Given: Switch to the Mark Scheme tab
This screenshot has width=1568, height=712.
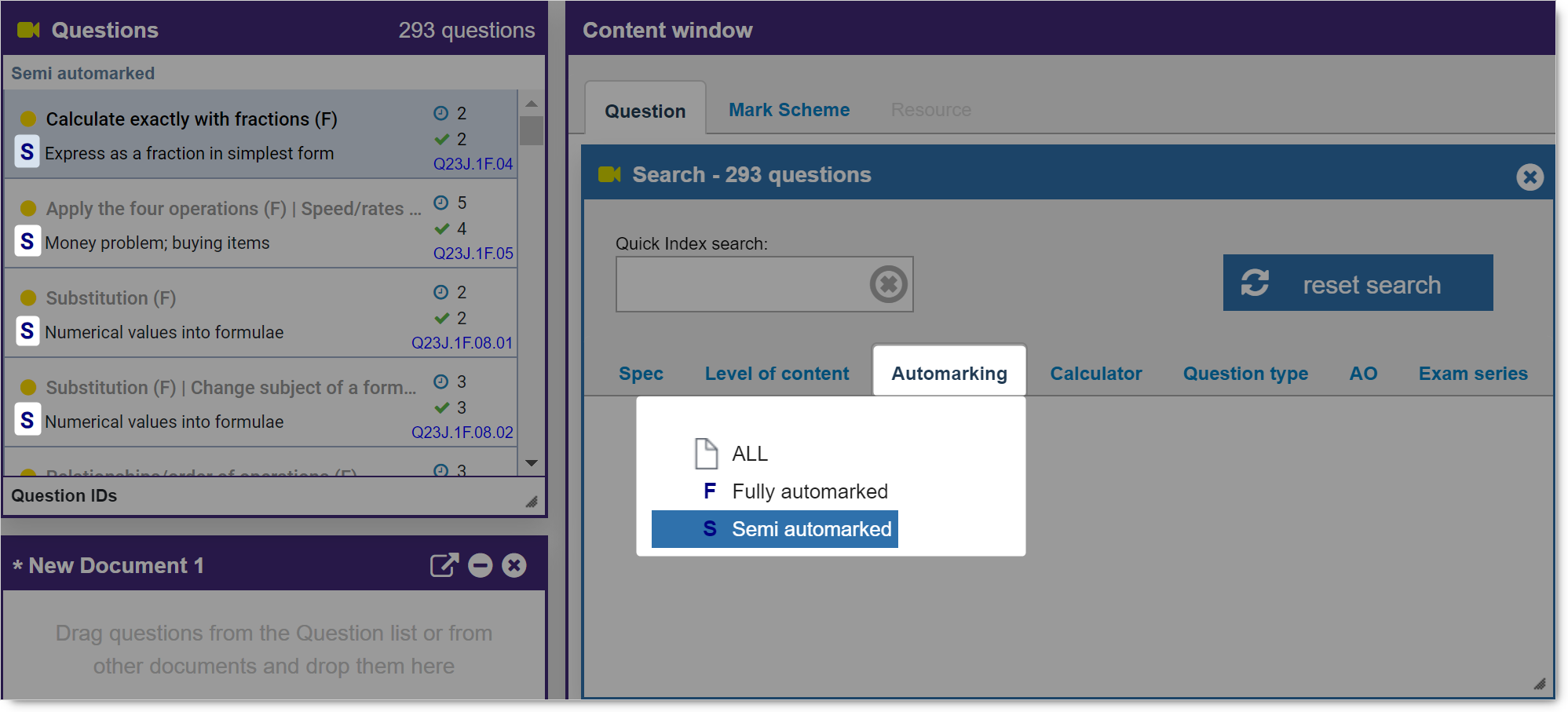Looking at the screenshot, I should pos(788,110).
